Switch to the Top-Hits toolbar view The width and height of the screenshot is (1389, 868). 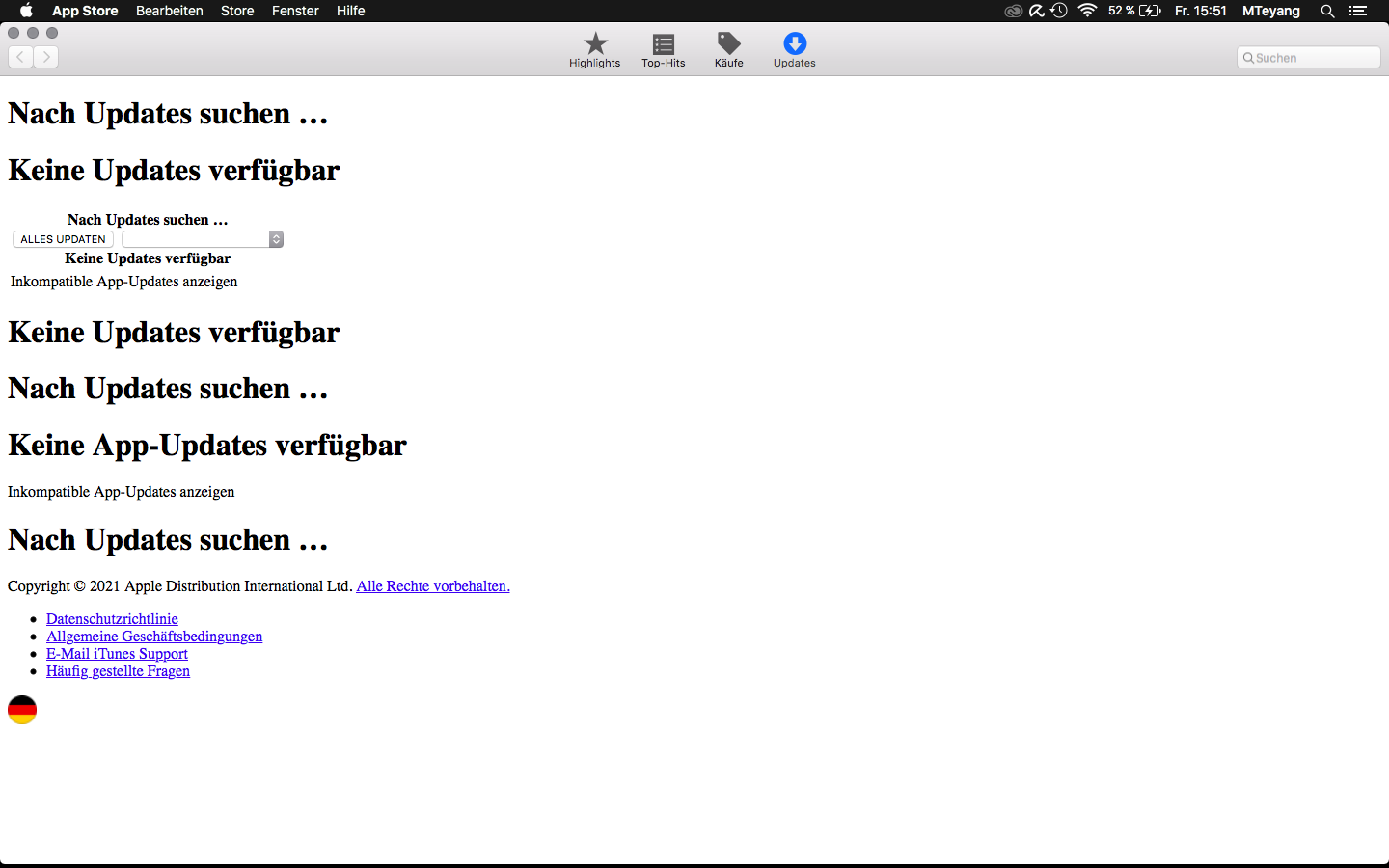[x=664, y=50]
